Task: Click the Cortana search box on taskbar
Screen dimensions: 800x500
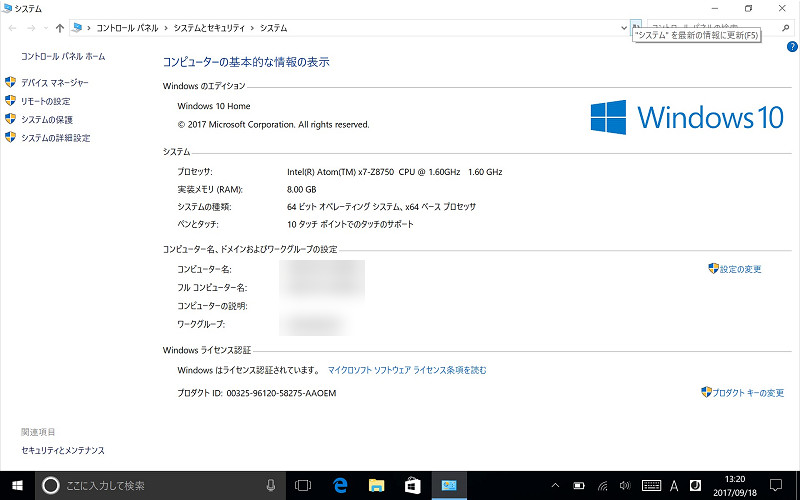Action: pos(160,485)
